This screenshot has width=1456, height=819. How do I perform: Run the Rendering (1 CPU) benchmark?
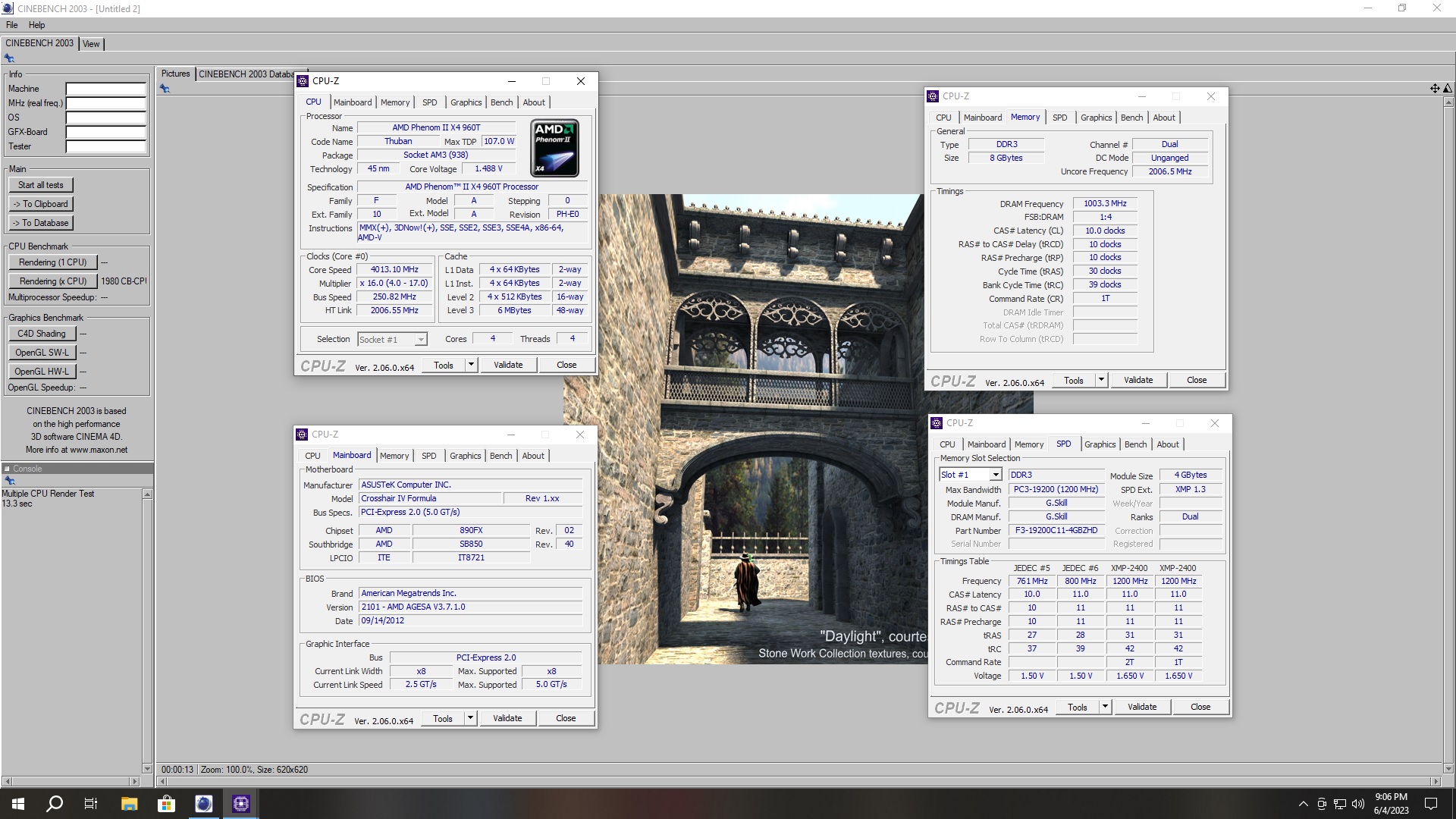[53, 262]
